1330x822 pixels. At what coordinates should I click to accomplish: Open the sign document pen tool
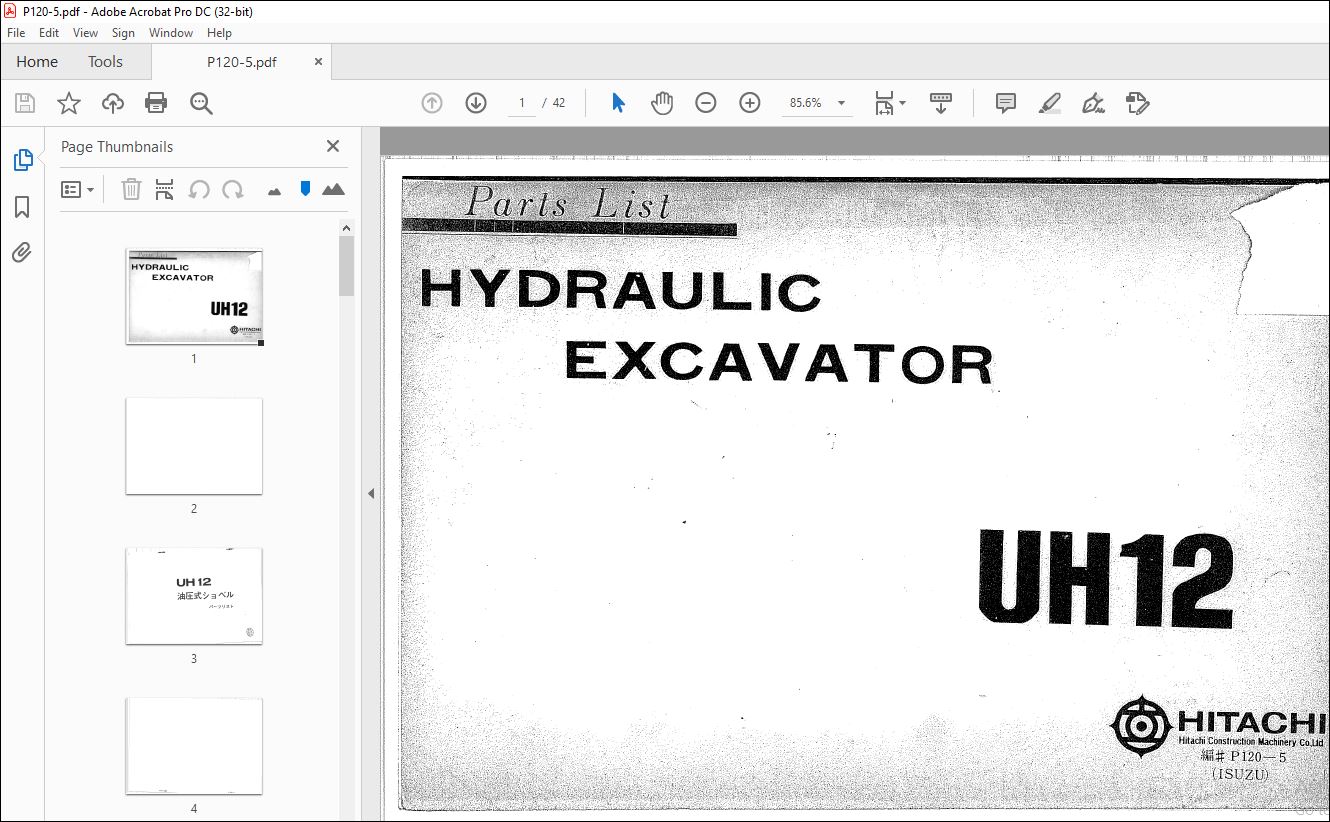(1093, 103)
